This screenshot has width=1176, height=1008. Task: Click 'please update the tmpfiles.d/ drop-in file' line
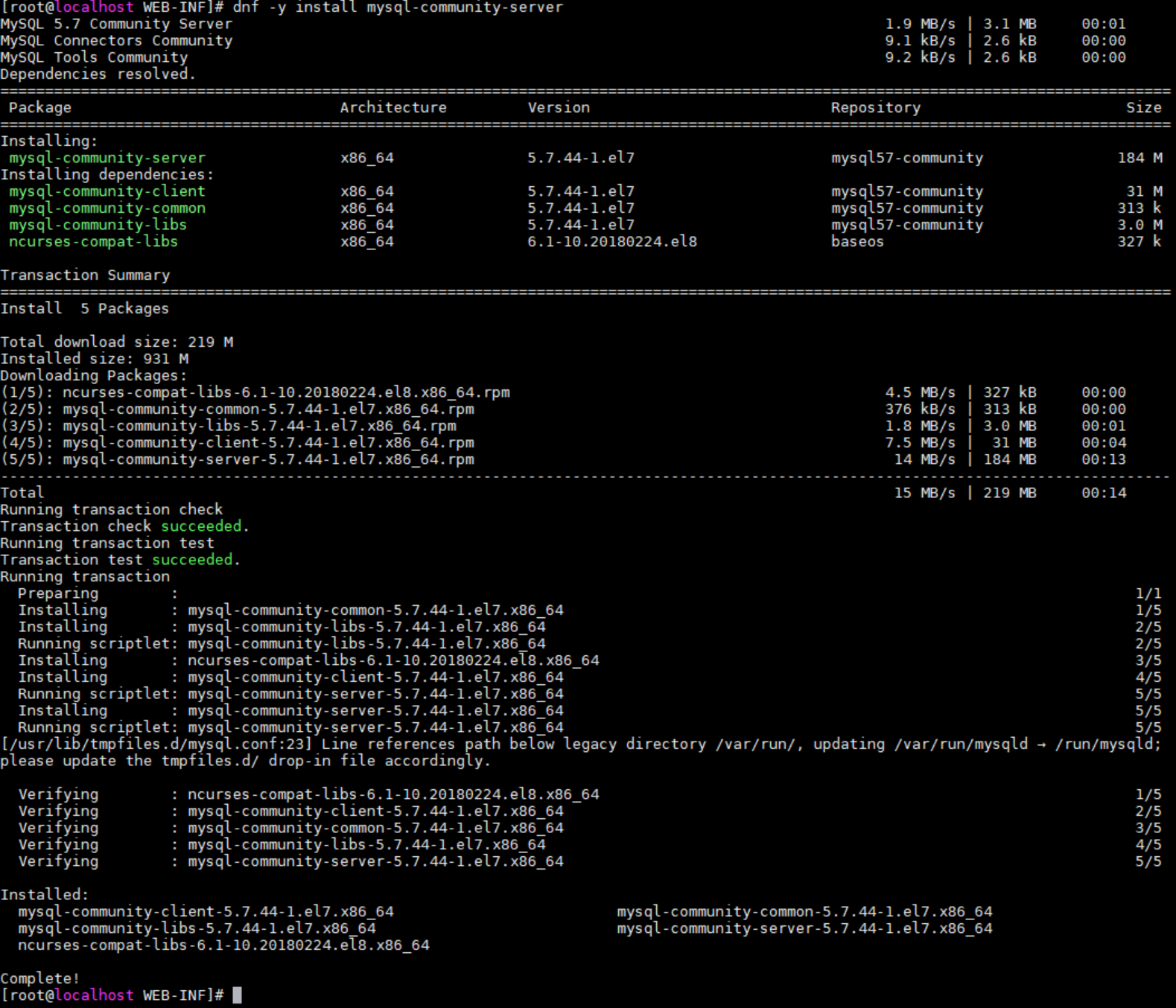pos(246,761)
